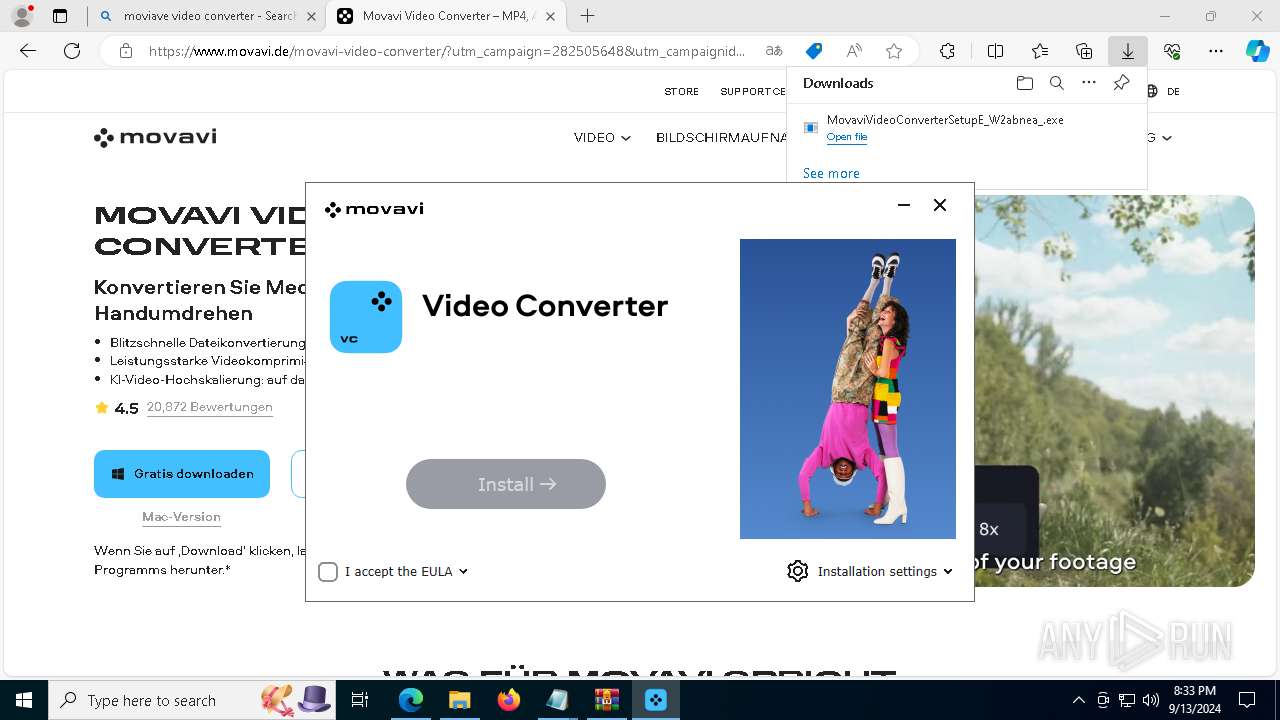Open the SUPPORTCENTER link
Screen dimensions: 1280x720
(753, 91)
